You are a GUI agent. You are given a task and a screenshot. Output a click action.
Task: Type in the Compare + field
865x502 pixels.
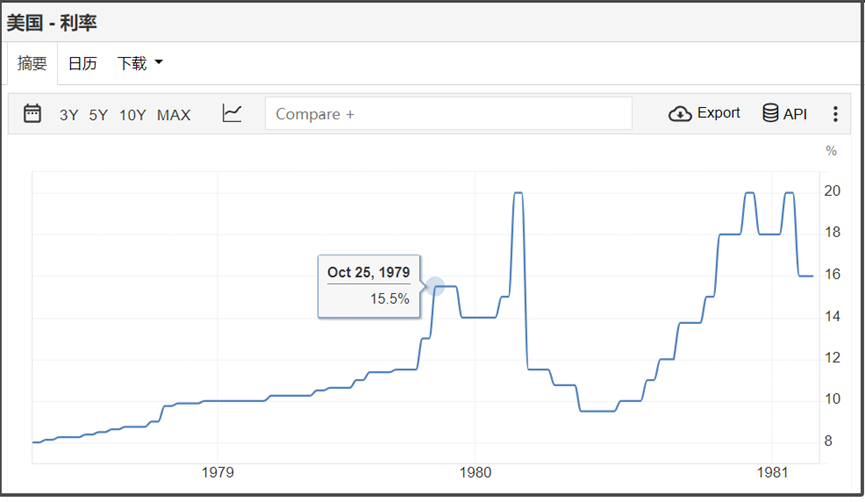point(448,114)
